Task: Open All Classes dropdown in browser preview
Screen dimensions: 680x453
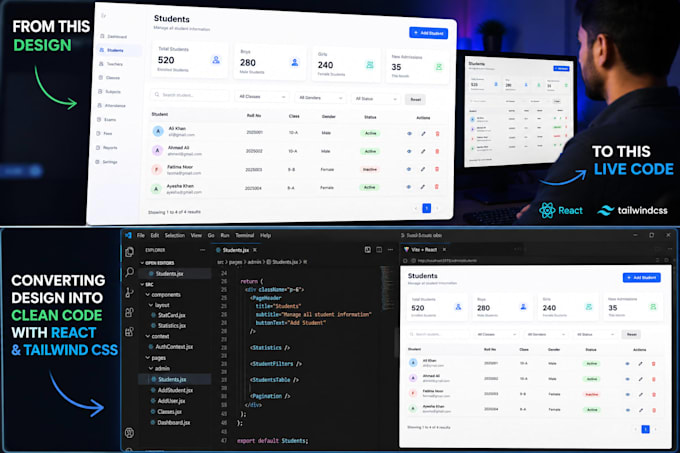Action: [497, 334]
